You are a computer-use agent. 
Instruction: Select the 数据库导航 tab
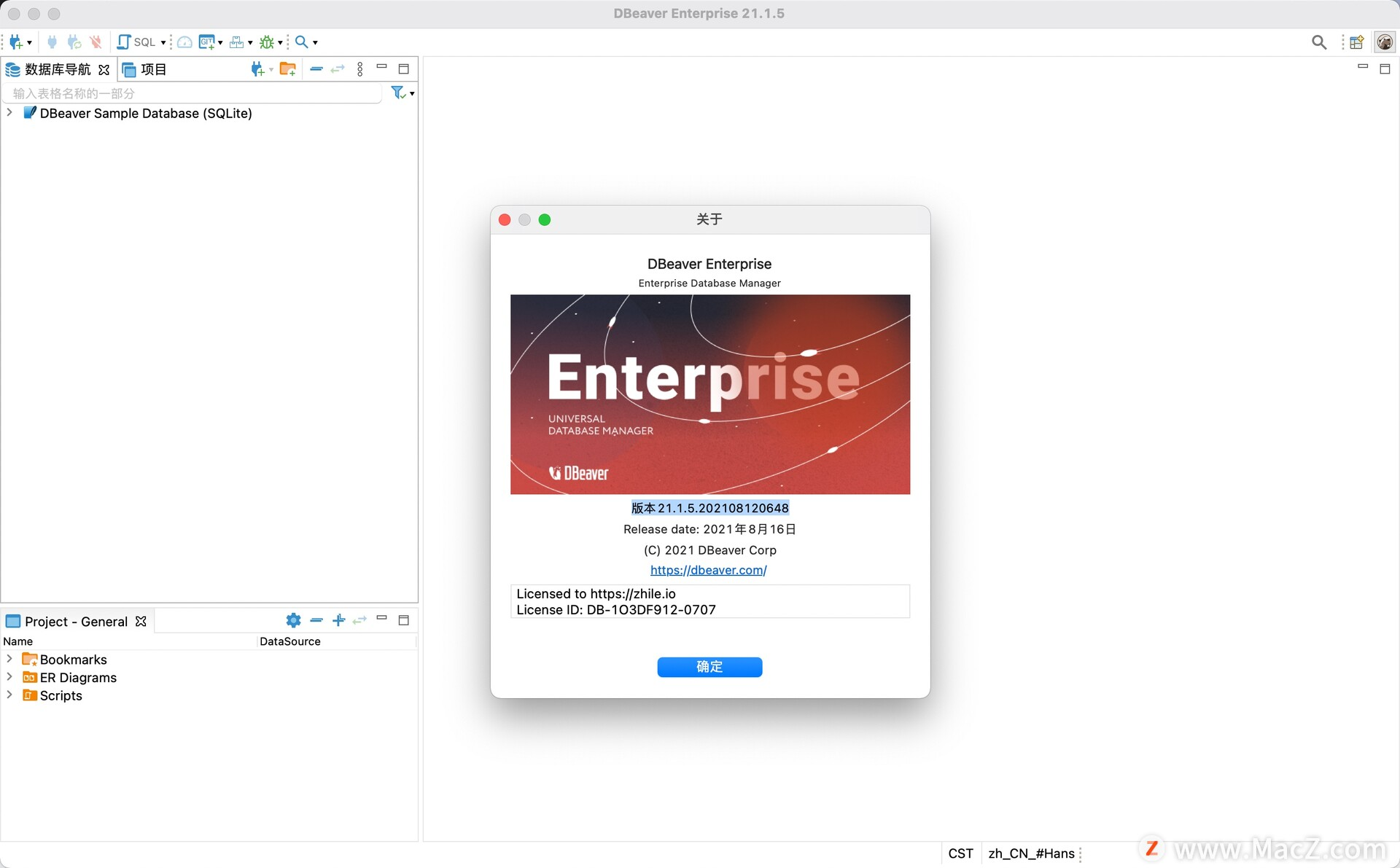pyautogui.click(x=57, y=69)
